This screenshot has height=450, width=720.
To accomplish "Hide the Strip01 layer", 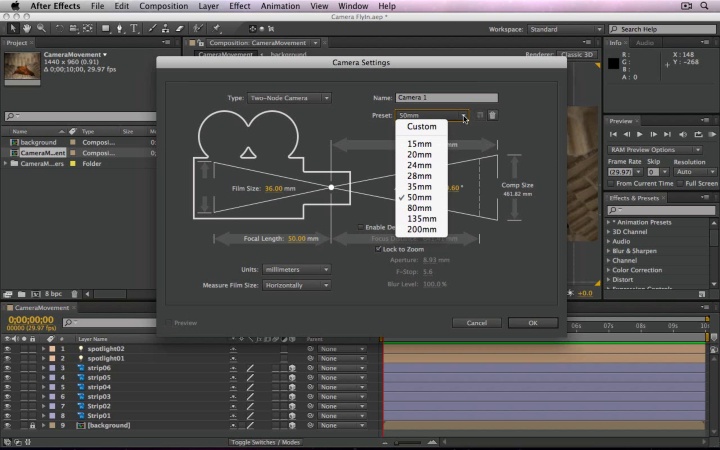I will [7, 416].
